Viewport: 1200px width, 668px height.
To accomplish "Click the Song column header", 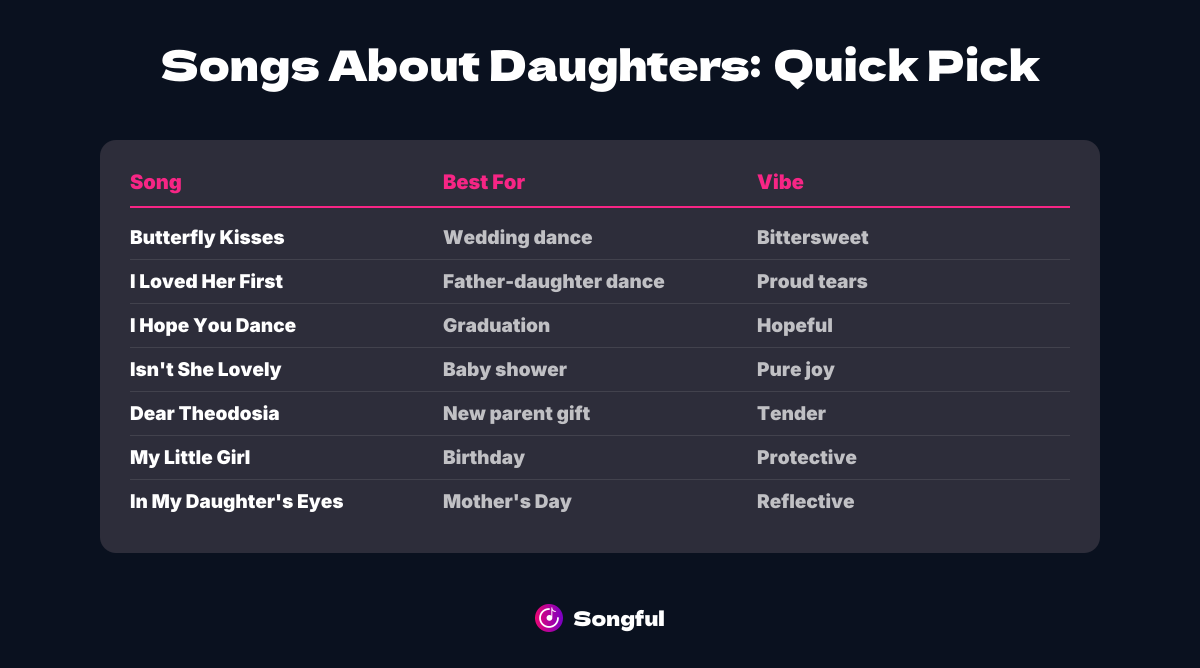I will (156, 182).
